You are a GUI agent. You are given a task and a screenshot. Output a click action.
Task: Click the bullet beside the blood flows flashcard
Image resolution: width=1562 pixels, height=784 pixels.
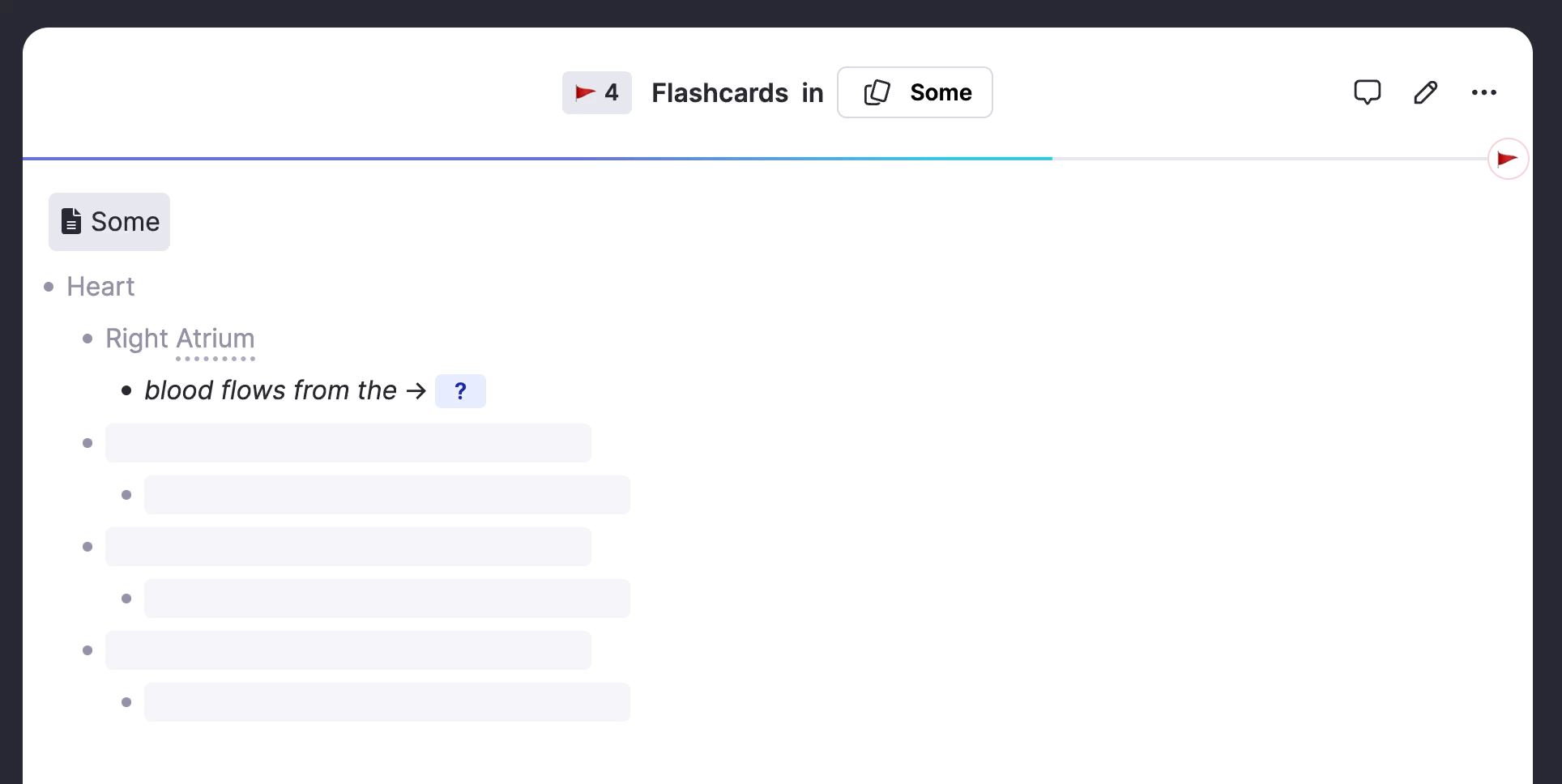[126, 390]
